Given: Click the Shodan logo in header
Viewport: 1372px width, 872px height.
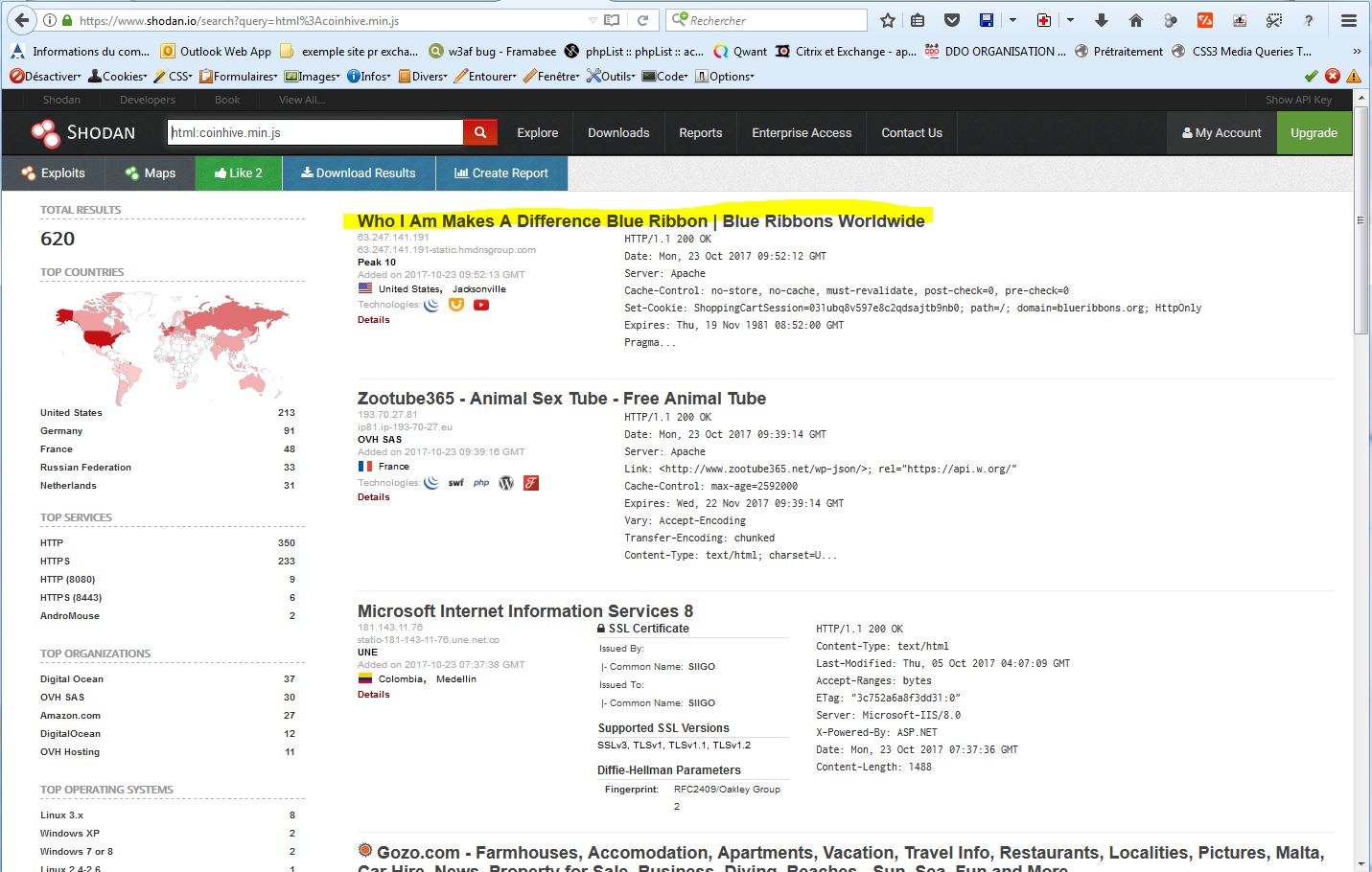Looking at the screenshot, I should [x=83, y=133].
